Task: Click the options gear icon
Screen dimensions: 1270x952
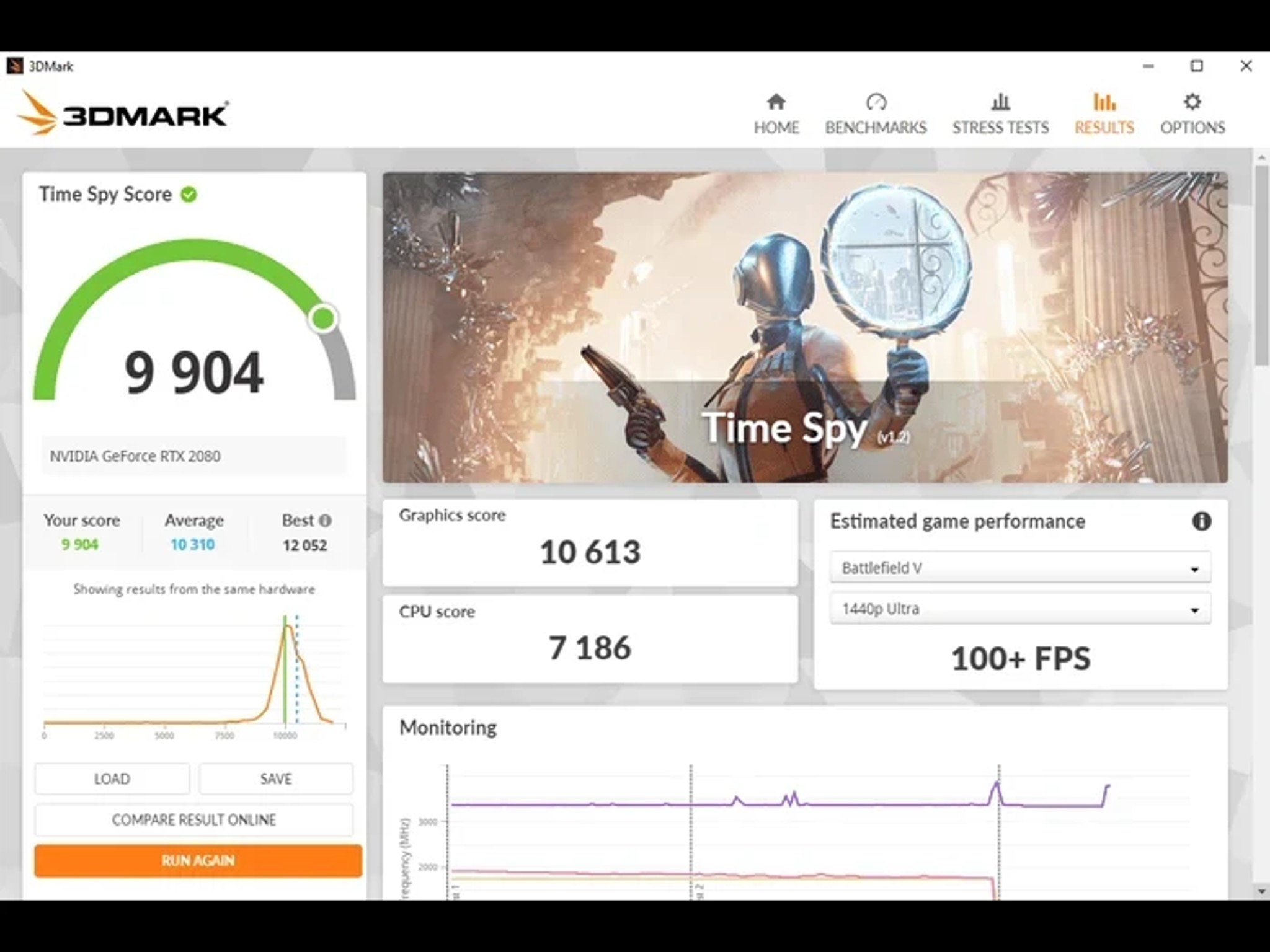Action: (1192, 102)
